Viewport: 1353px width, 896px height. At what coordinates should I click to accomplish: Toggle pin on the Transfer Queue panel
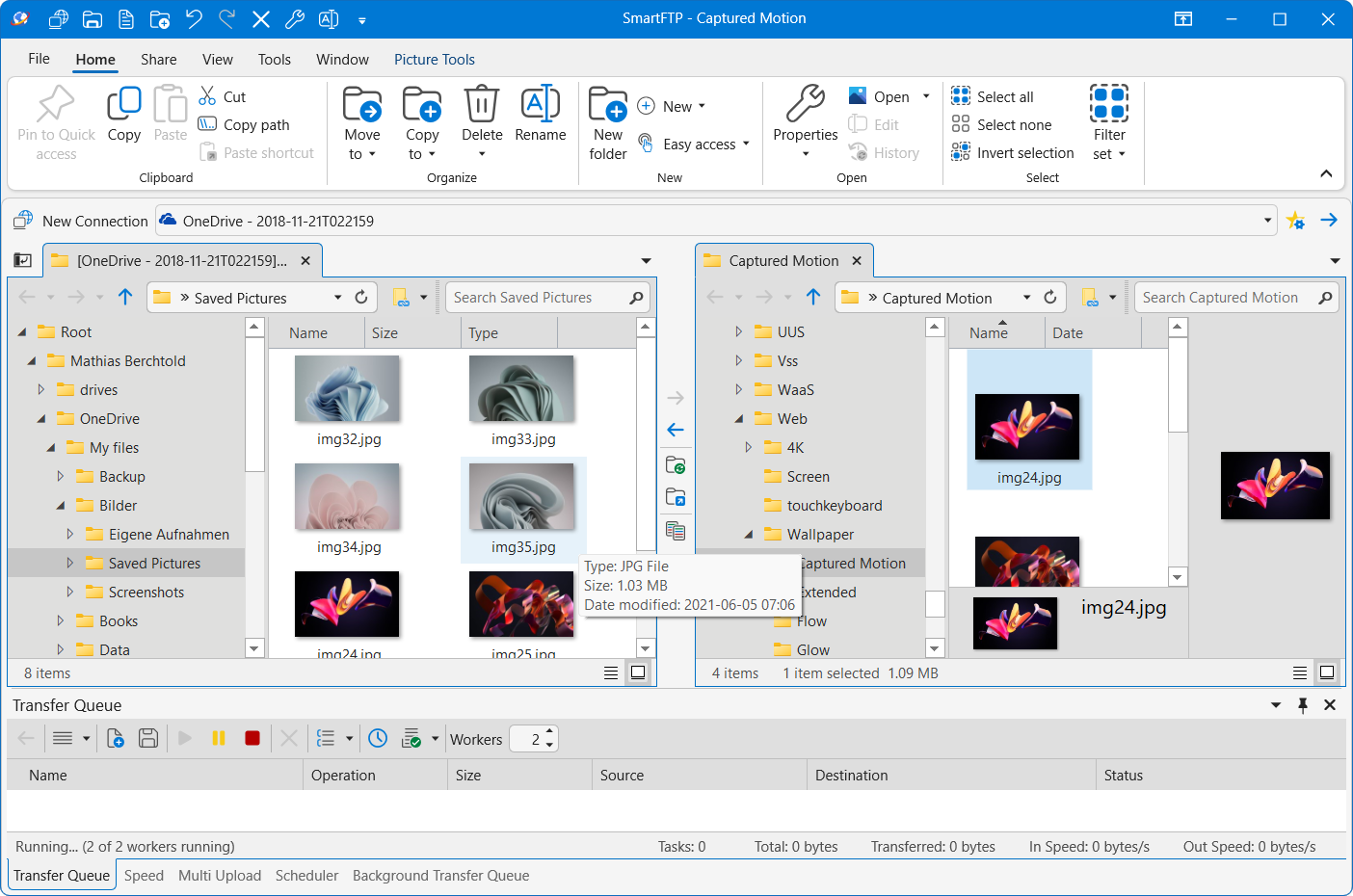pos(1303,705)
